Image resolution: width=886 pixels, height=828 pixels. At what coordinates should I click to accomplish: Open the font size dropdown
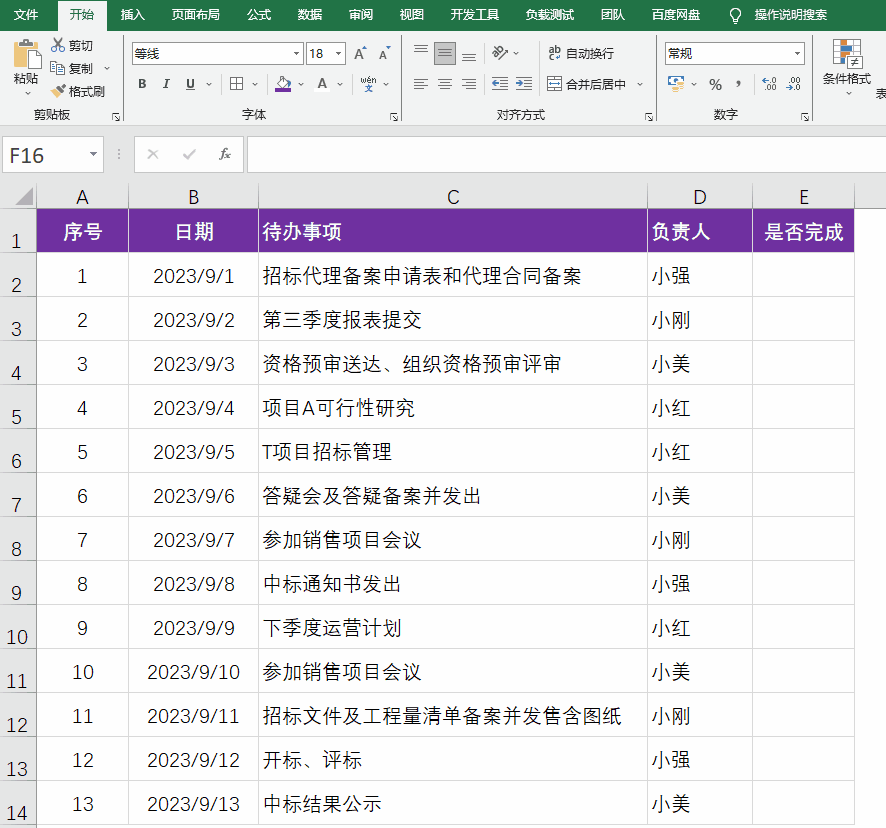click(x=338, y=54)
